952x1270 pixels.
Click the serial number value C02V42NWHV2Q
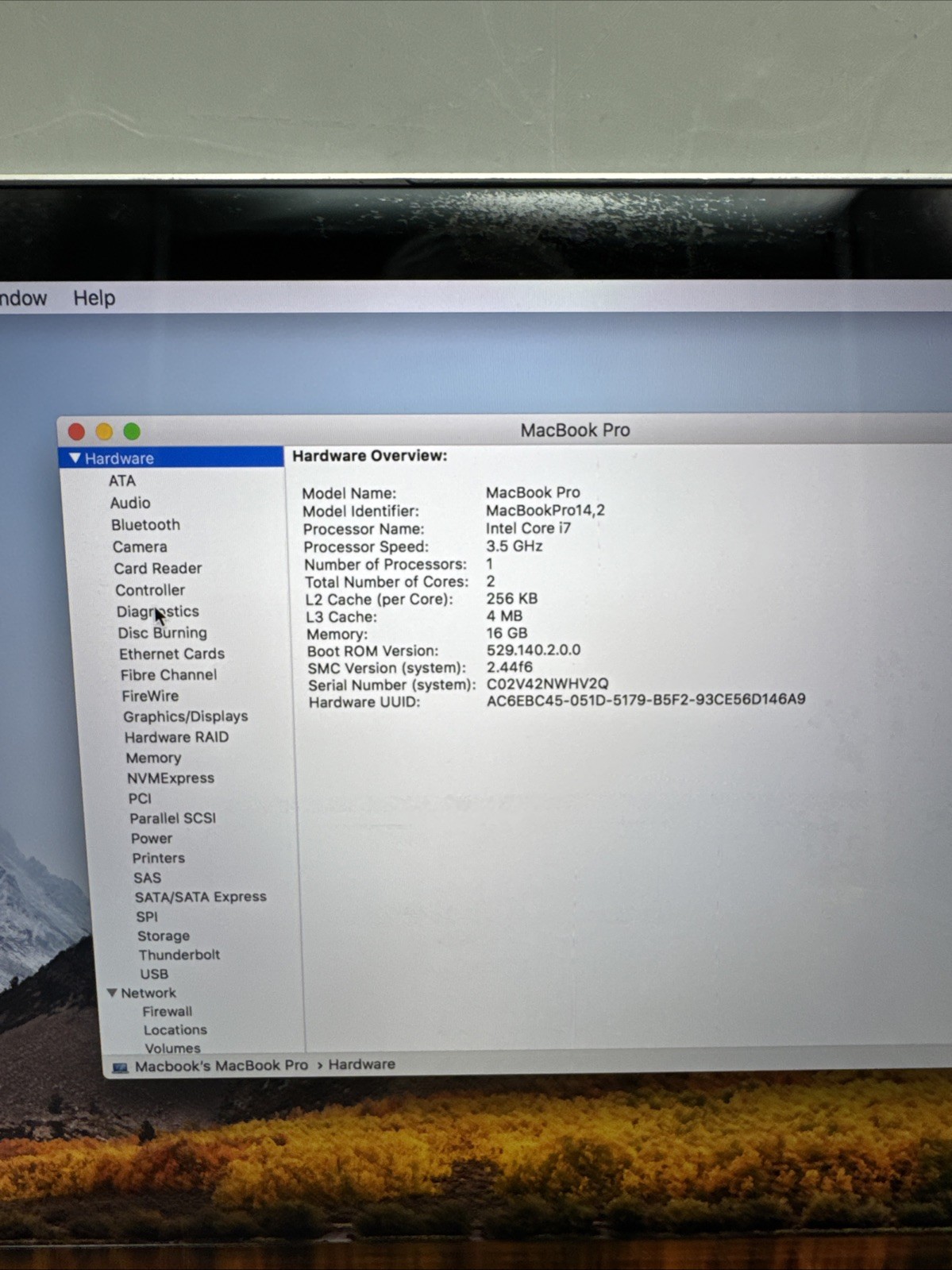pos(547,684)
